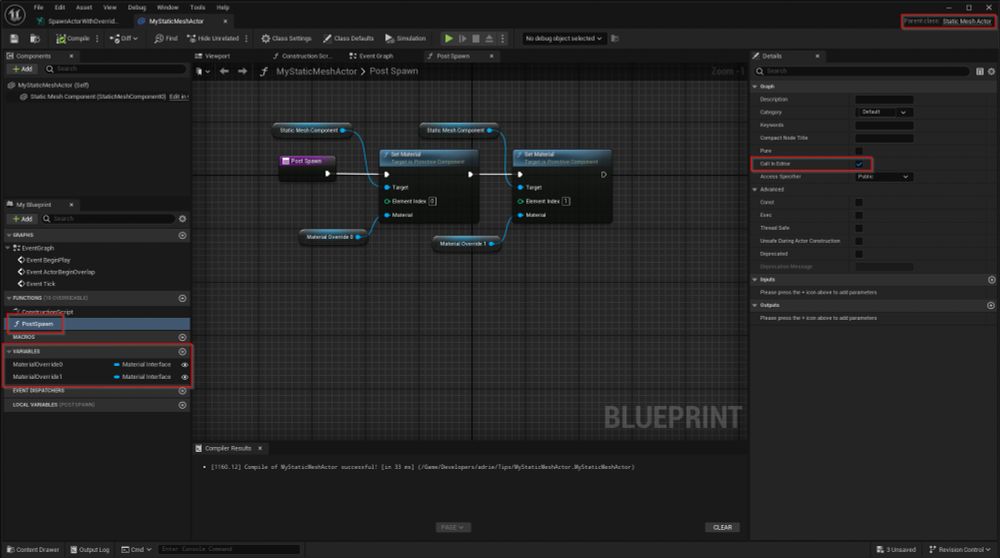Viewport: 1000px width, 558px height.
Task: Add new function with plus icon
Action: click(182, 298)
